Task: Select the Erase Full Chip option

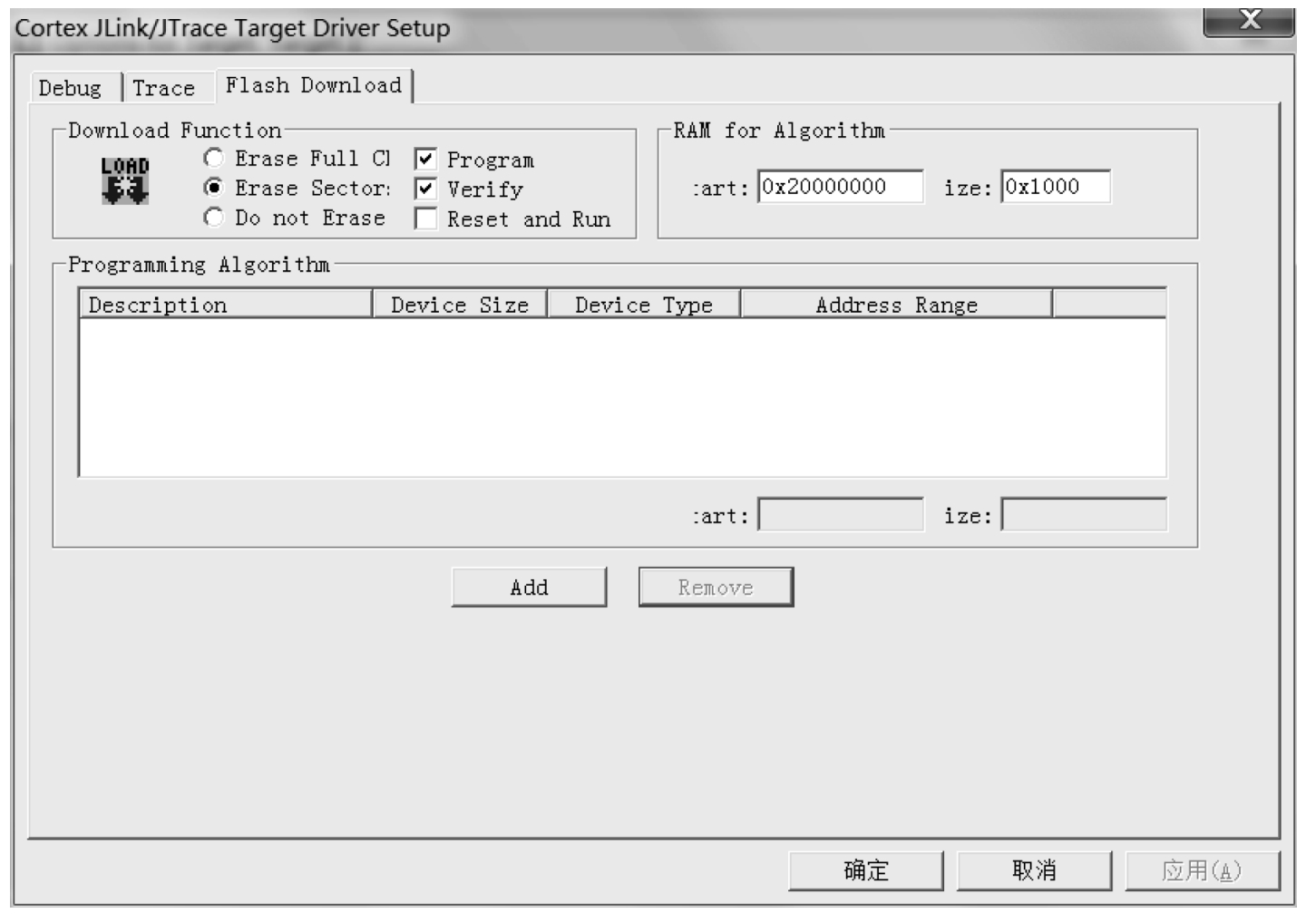Action: 214,159
